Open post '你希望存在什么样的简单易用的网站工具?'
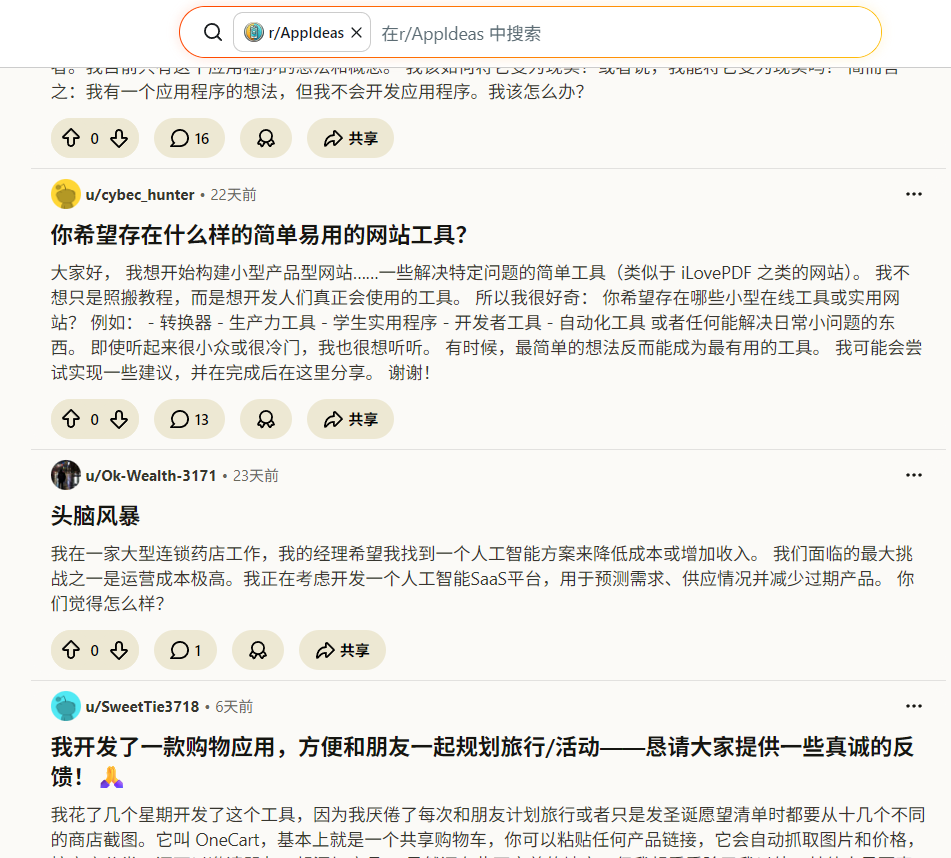This screenshot has height=858, width=951. coord(259,235)
